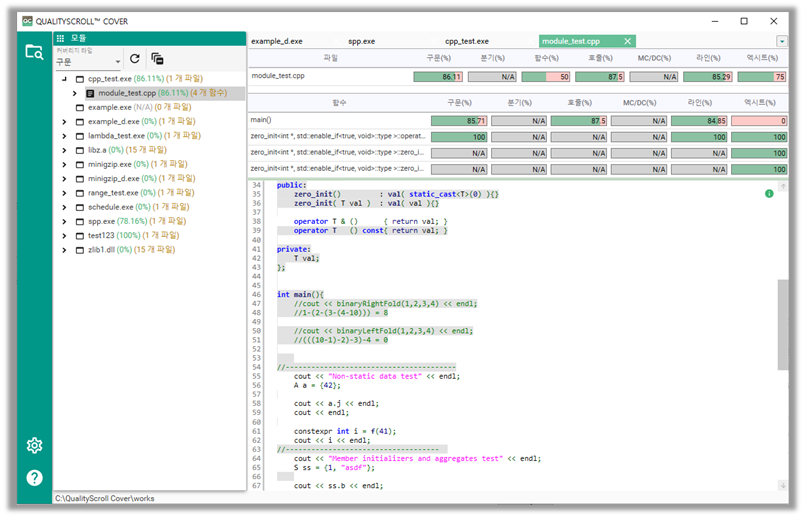
Task: Click the code view scroll down arrow
Action: pos(782,485)
